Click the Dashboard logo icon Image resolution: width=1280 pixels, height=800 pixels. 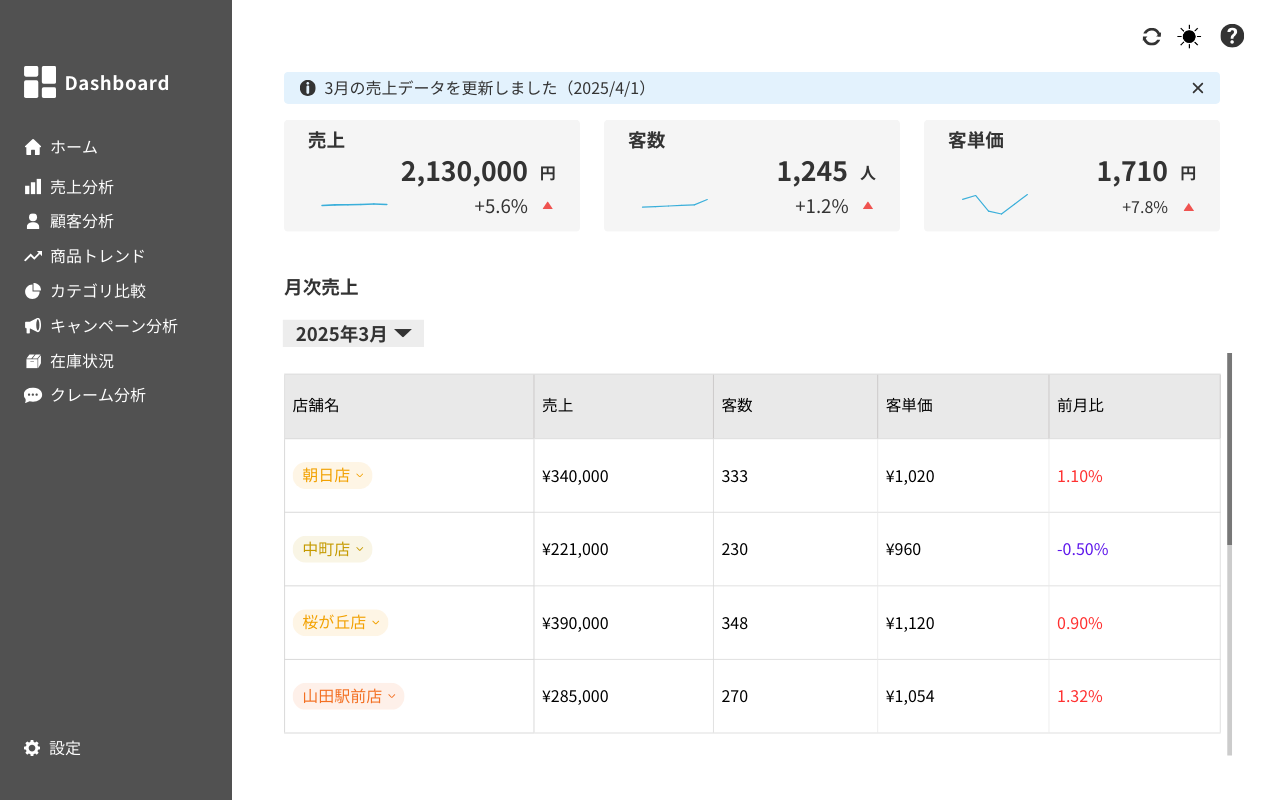(x=40, y=82)
